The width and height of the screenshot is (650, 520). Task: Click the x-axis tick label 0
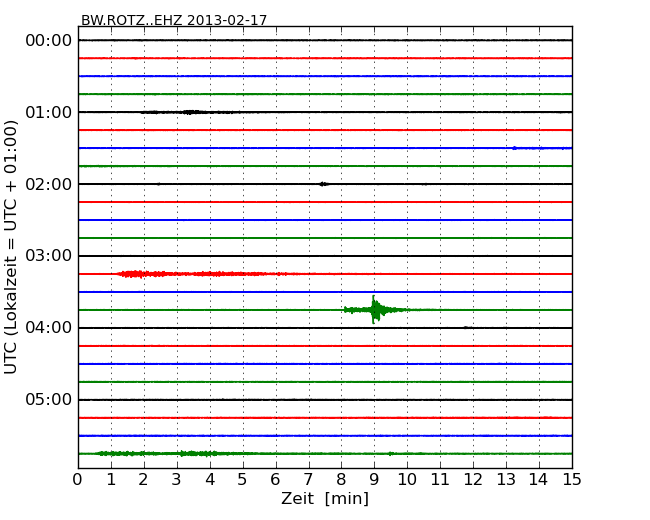point(78,480)
